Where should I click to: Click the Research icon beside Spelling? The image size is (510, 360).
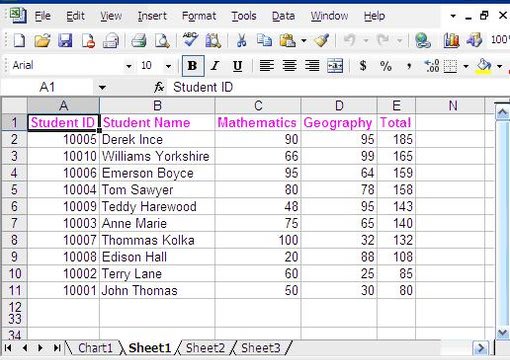coord(213,41)
